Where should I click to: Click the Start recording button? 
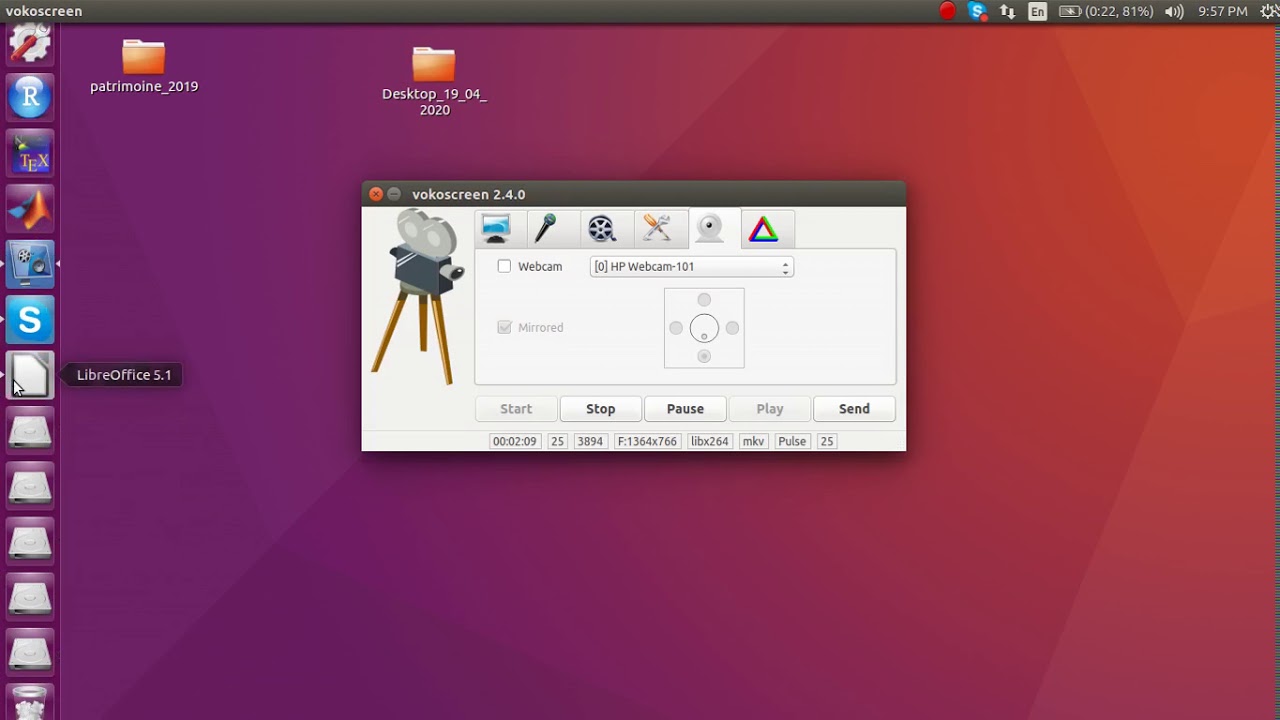coord(516,408)
